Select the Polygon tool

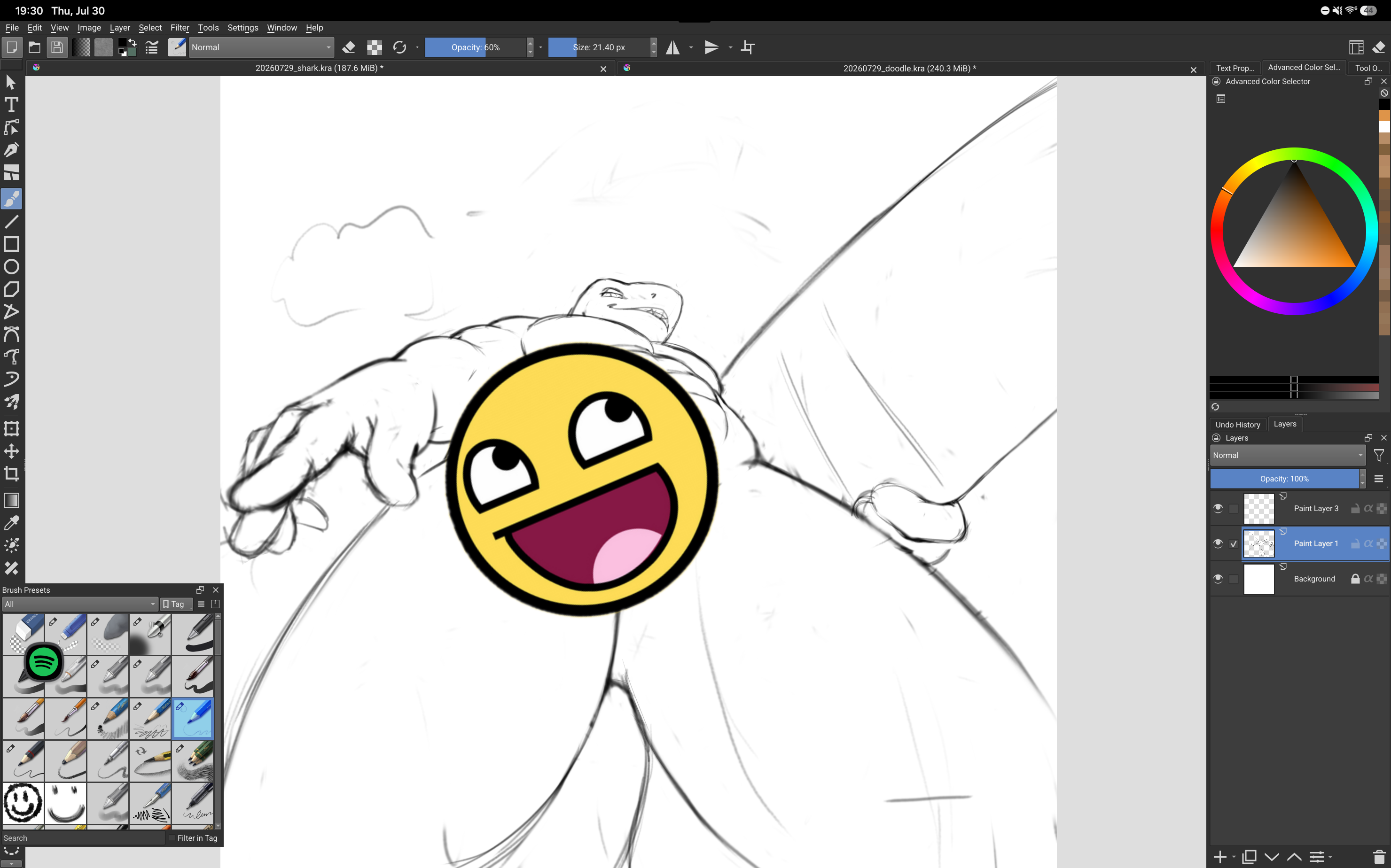11,289
